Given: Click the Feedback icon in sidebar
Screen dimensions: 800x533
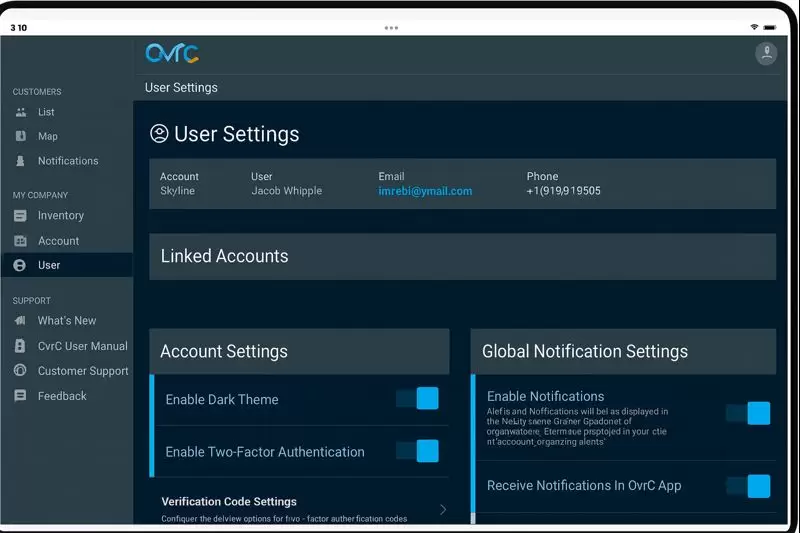Looking at the screenshot, I should click(21, 396).
